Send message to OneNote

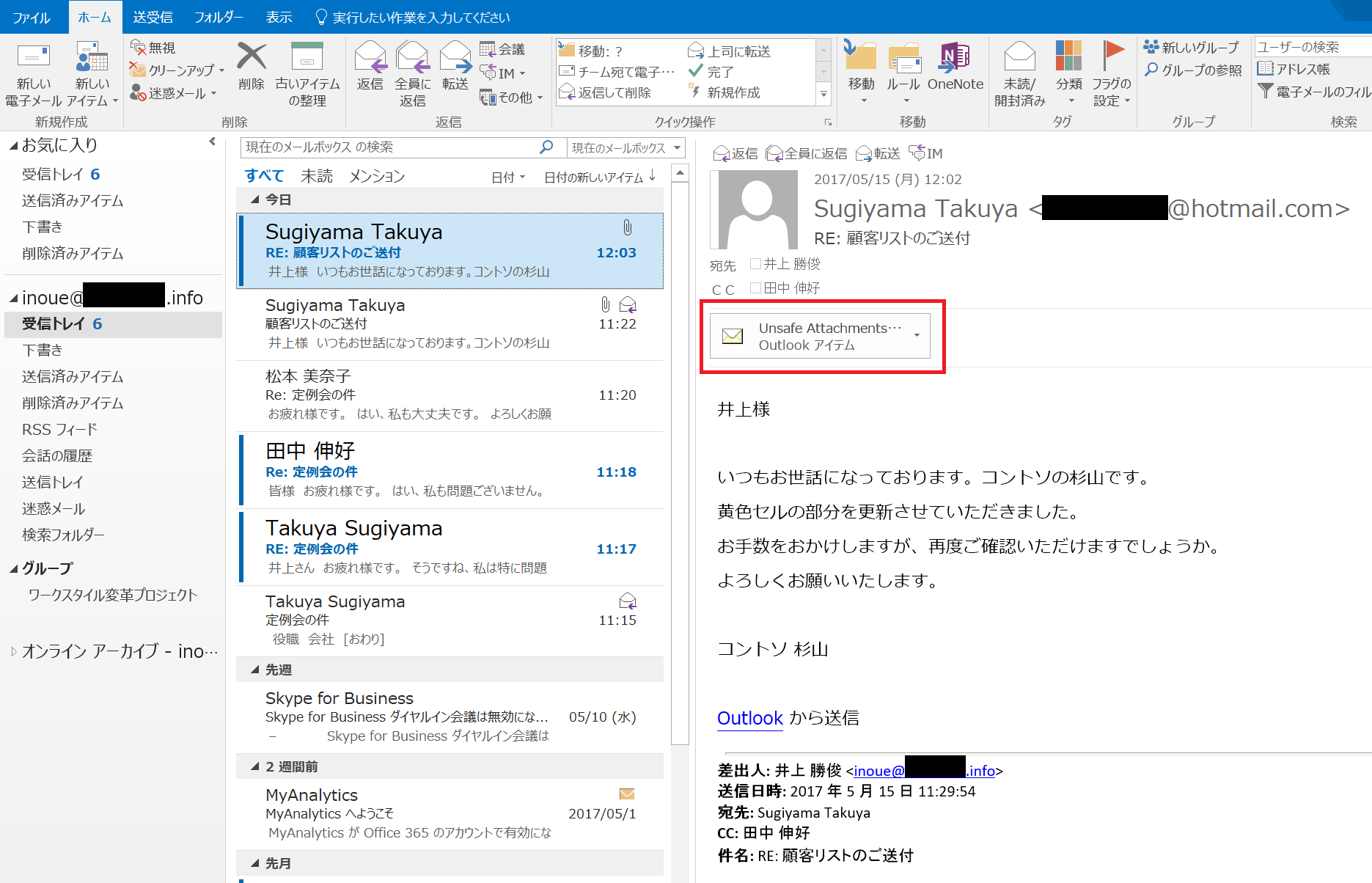pos(955,66)
